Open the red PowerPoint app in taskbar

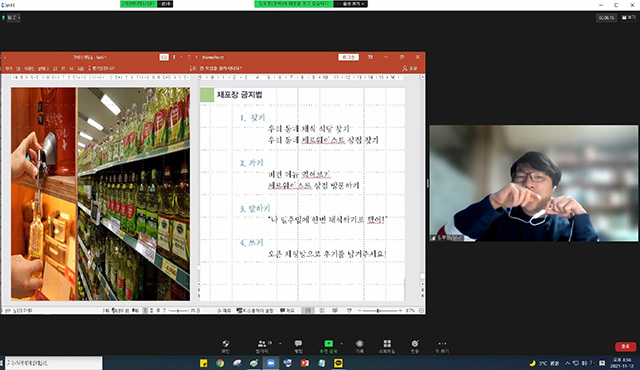click(x=304, y=363)
